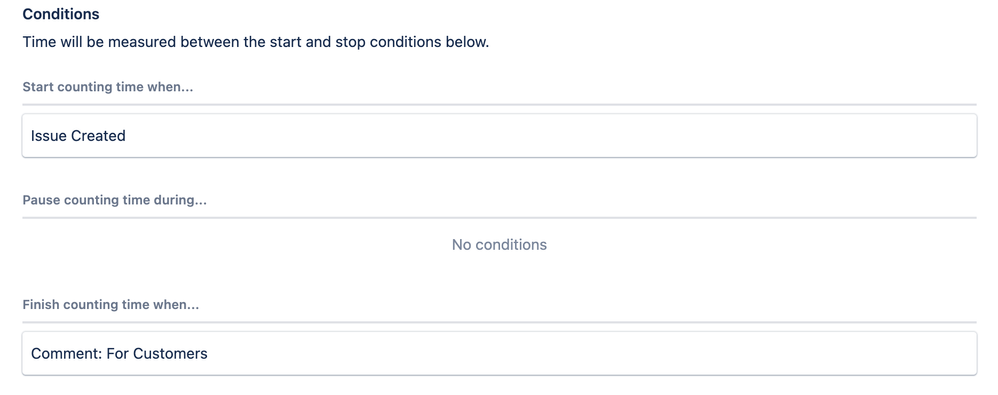
Task: Click the Pause counting time during label
Action: [115, 200]
